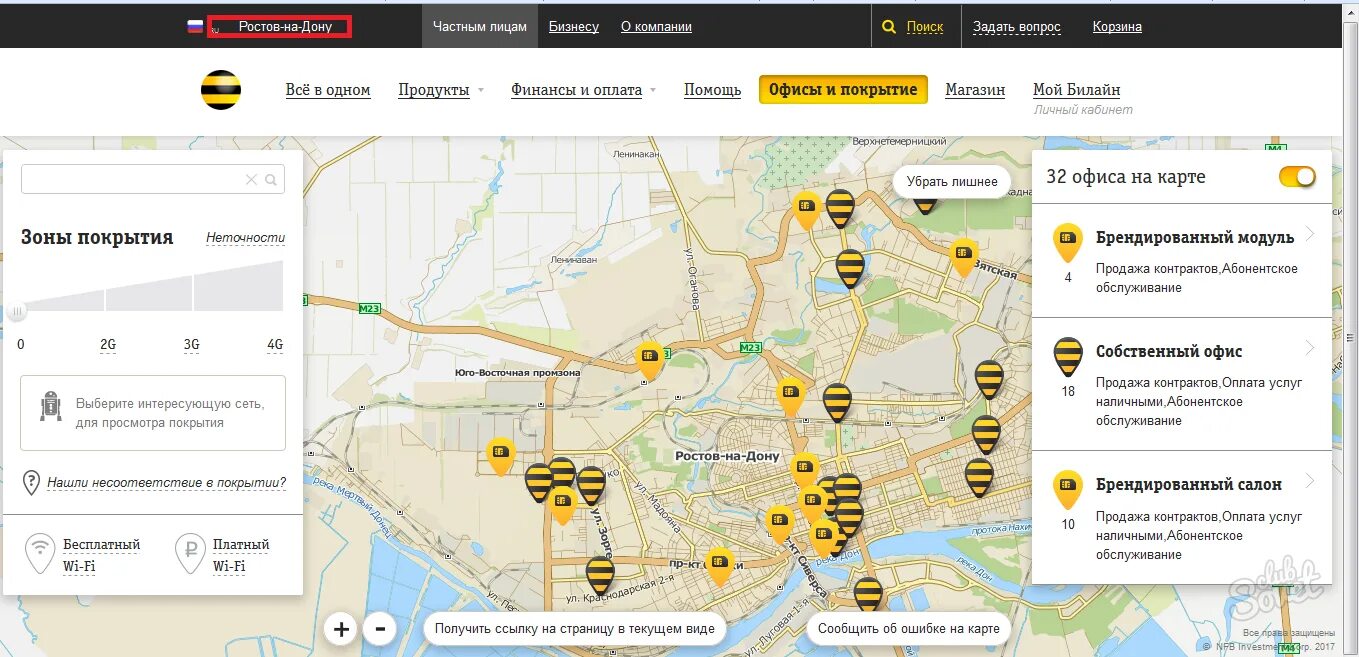Click the Поиск link
Viewport: 1359px width, 657px height.
[x=925, y=27]
